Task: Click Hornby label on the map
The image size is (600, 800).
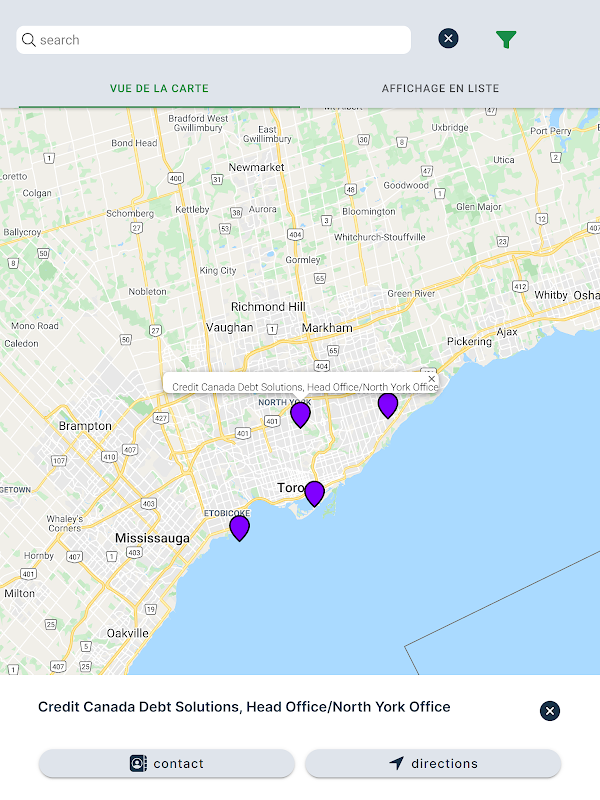Action: click(x=39, y=556)
